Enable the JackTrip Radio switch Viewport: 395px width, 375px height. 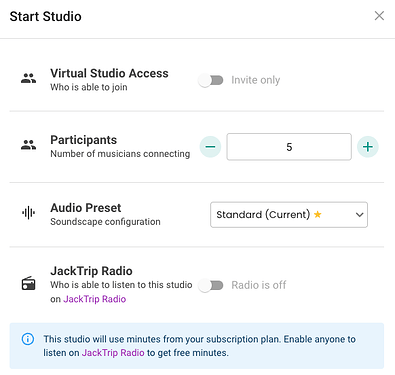click(x=211, y=285)
